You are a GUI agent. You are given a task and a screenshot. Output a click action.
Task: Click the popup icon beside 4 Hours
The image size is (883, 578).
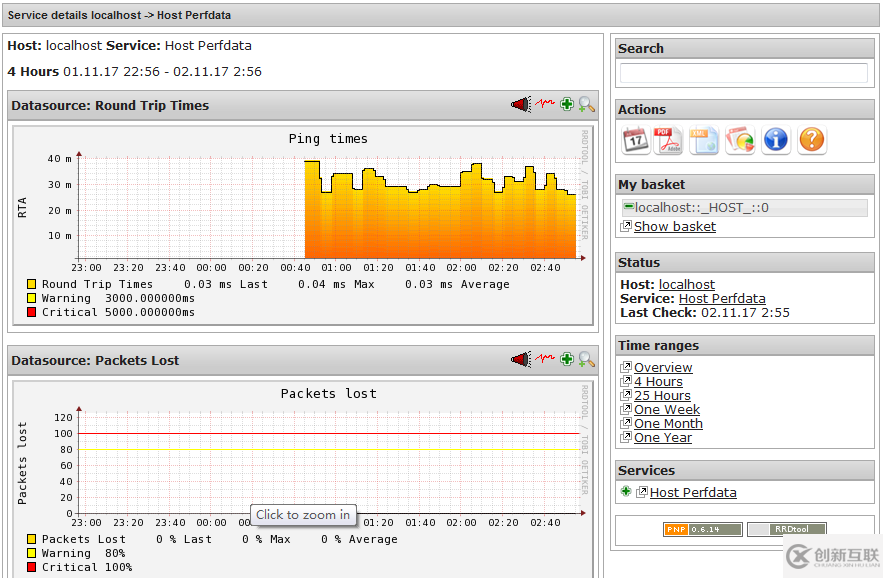tap(626, 381)
